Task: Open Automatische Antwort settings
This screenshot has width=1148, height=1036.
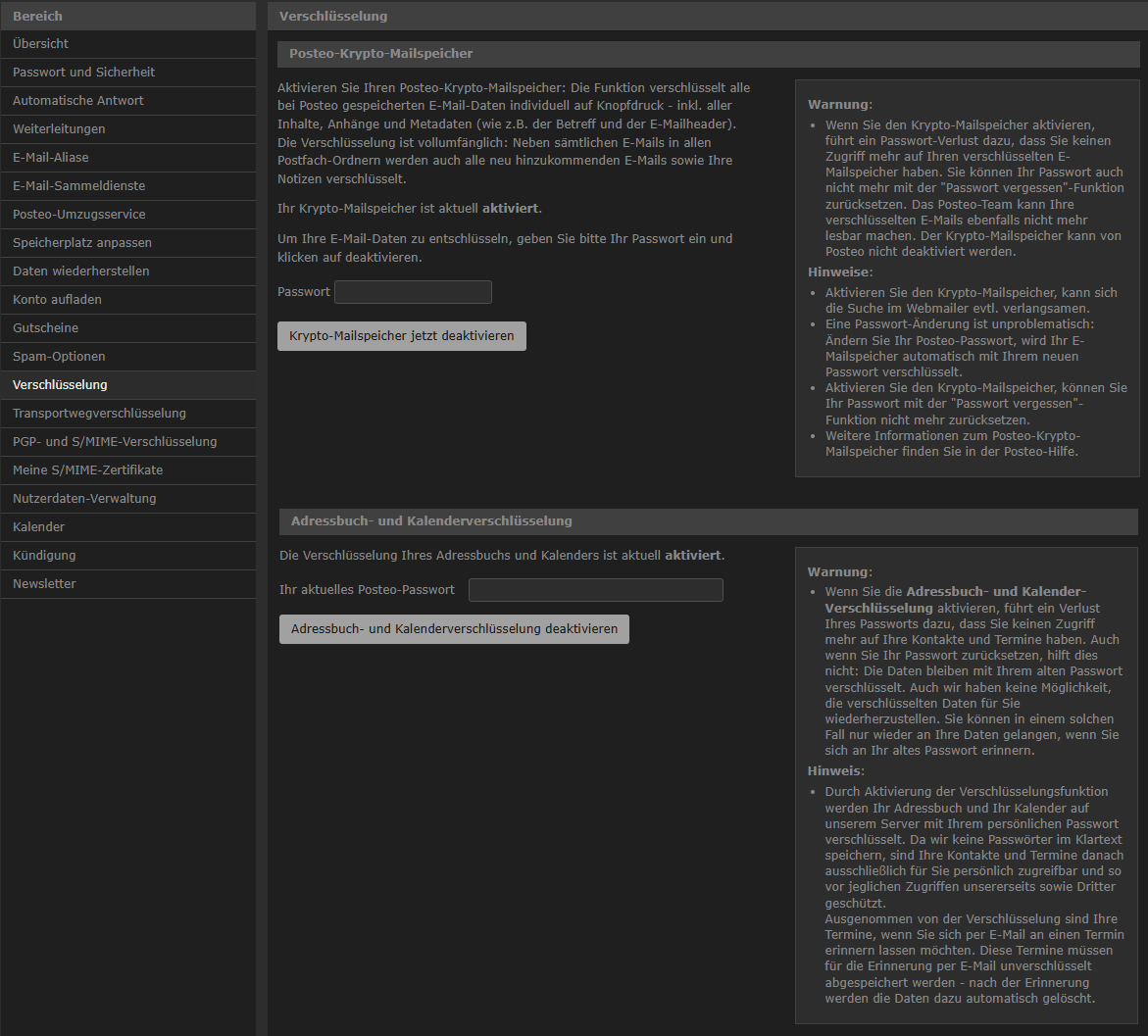Action: [128, 101]
